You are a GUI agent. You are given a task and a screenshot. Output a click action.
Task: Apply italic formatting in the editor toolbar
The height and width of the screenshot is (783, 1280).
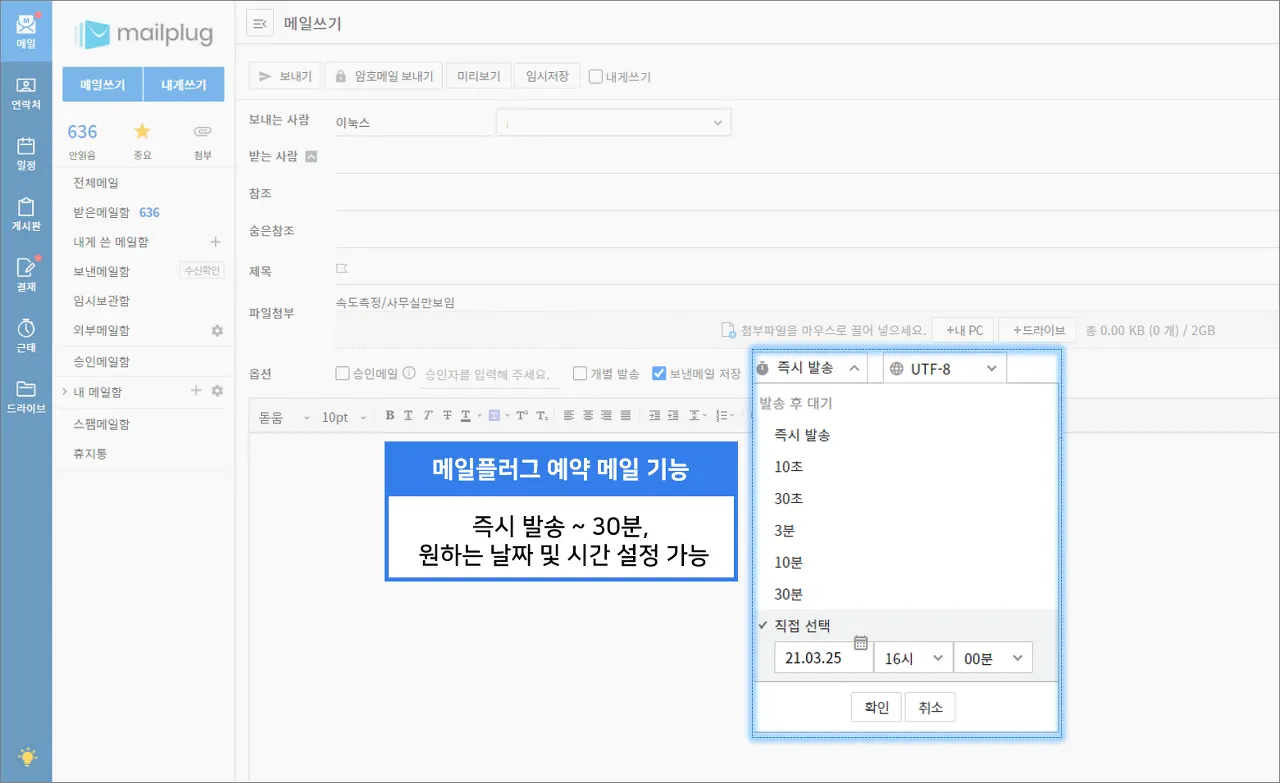coord(428,416)
